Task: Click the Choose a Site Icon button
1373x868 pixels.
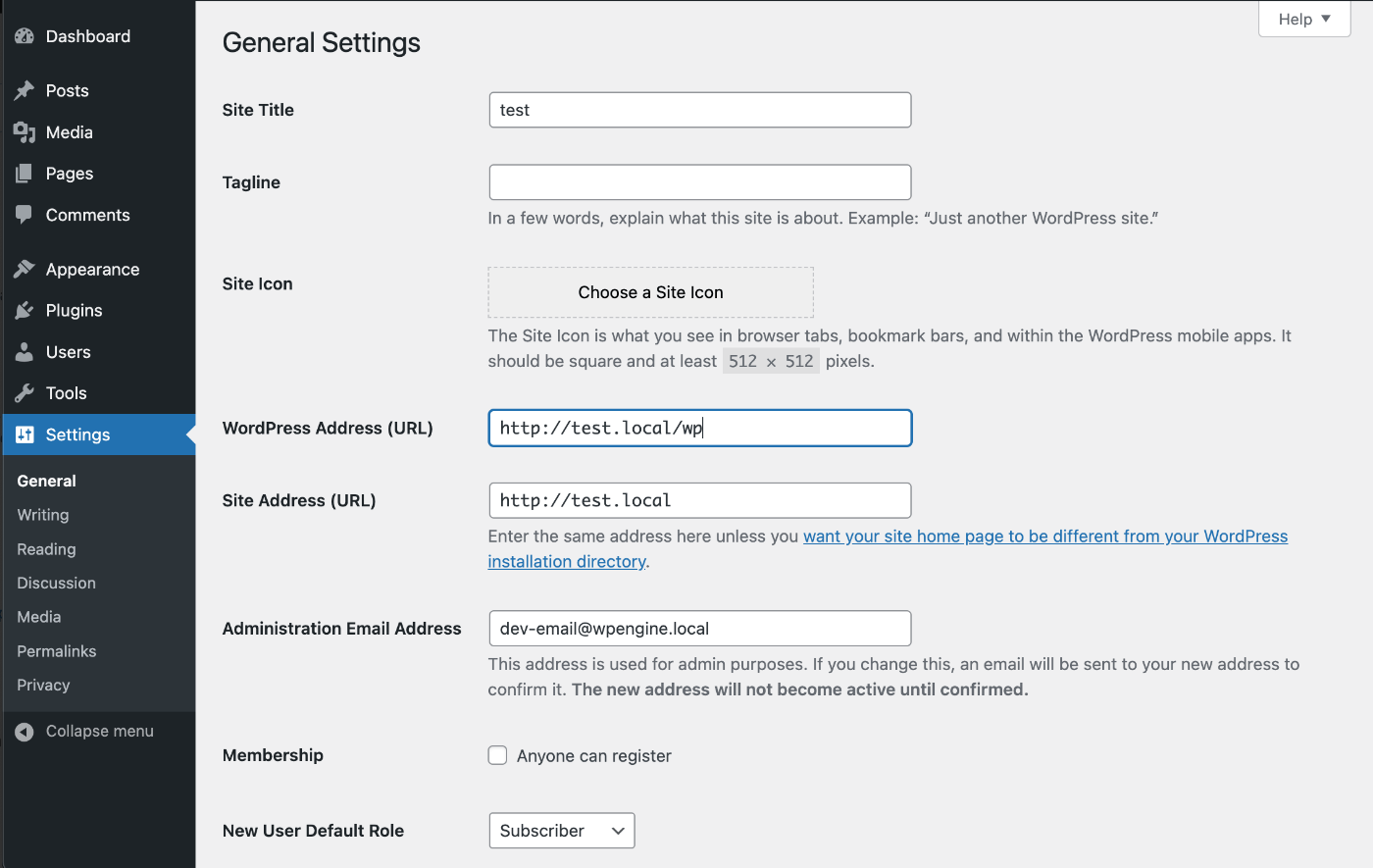Action: (651, 292)
